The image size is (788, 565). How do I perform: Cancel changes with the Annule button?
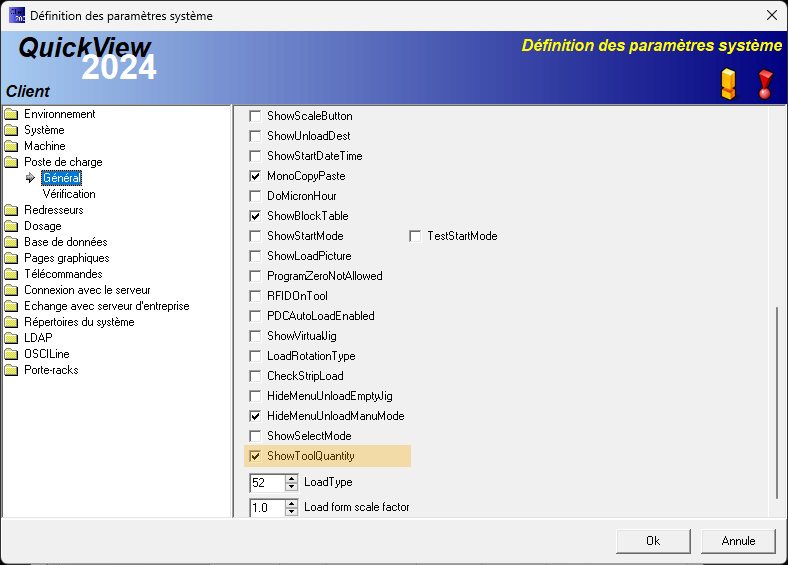[738, 541]
